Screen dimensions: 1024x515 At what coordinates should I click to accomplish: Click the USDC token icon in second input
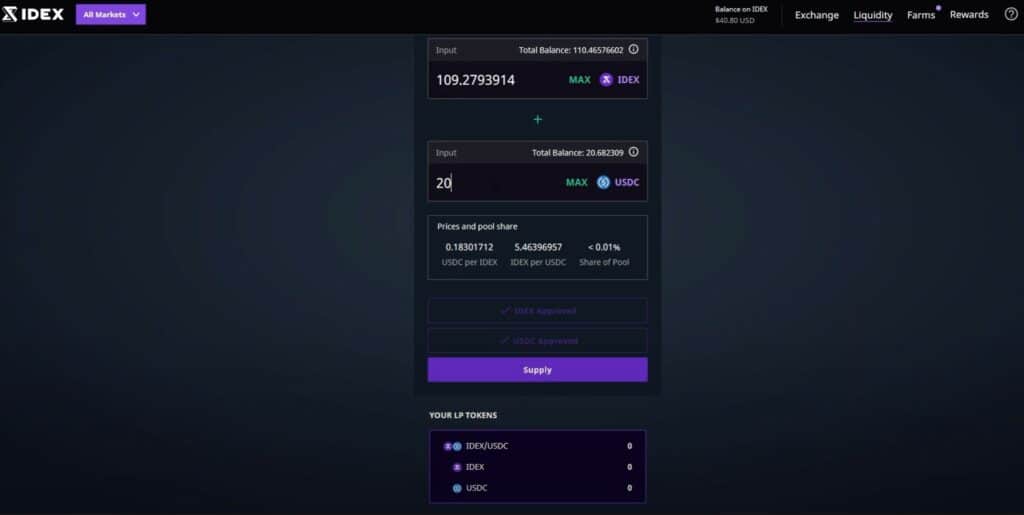[603, 183]
